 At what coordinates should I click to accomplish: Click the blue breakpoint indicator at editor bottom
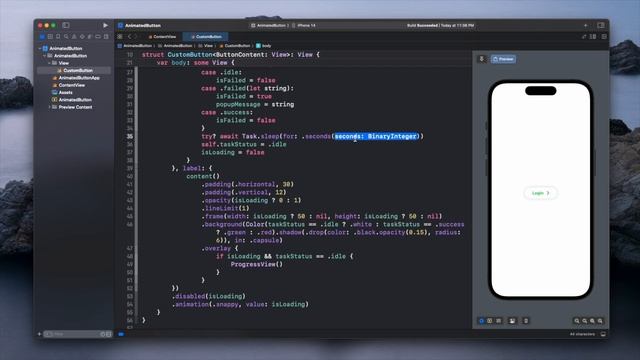tap(121, 334)
